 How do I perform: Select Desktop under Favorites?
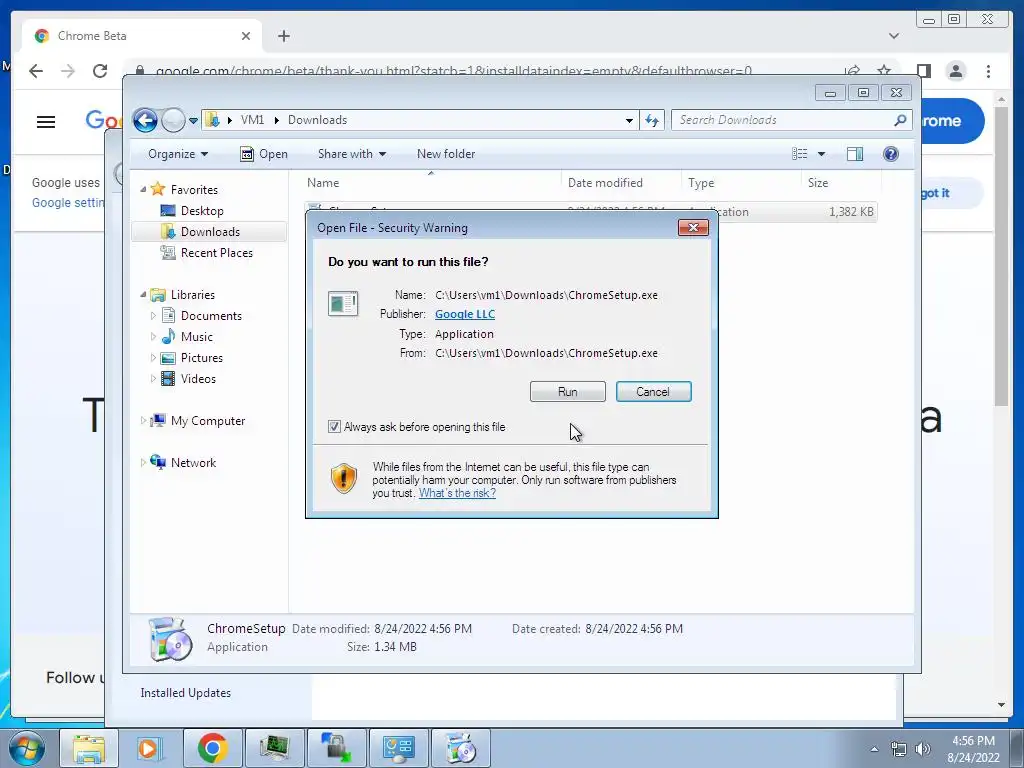(x=202, y=211)
